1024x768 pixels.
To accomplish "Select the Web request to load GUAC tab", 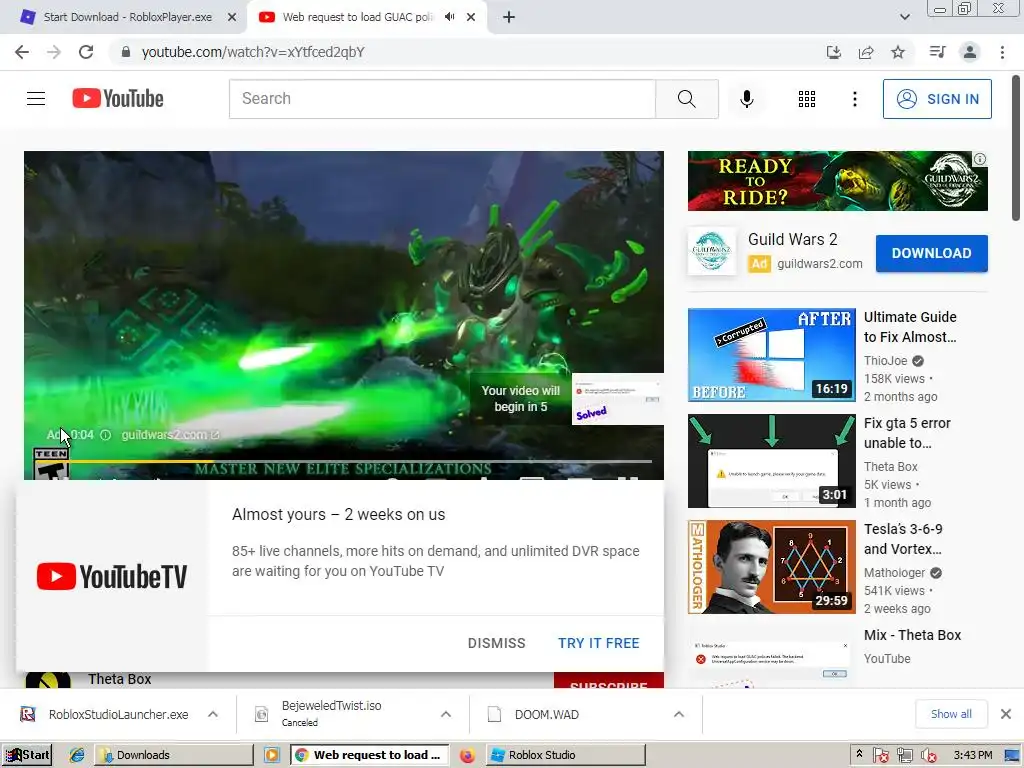I will click(x=359, y=17).
